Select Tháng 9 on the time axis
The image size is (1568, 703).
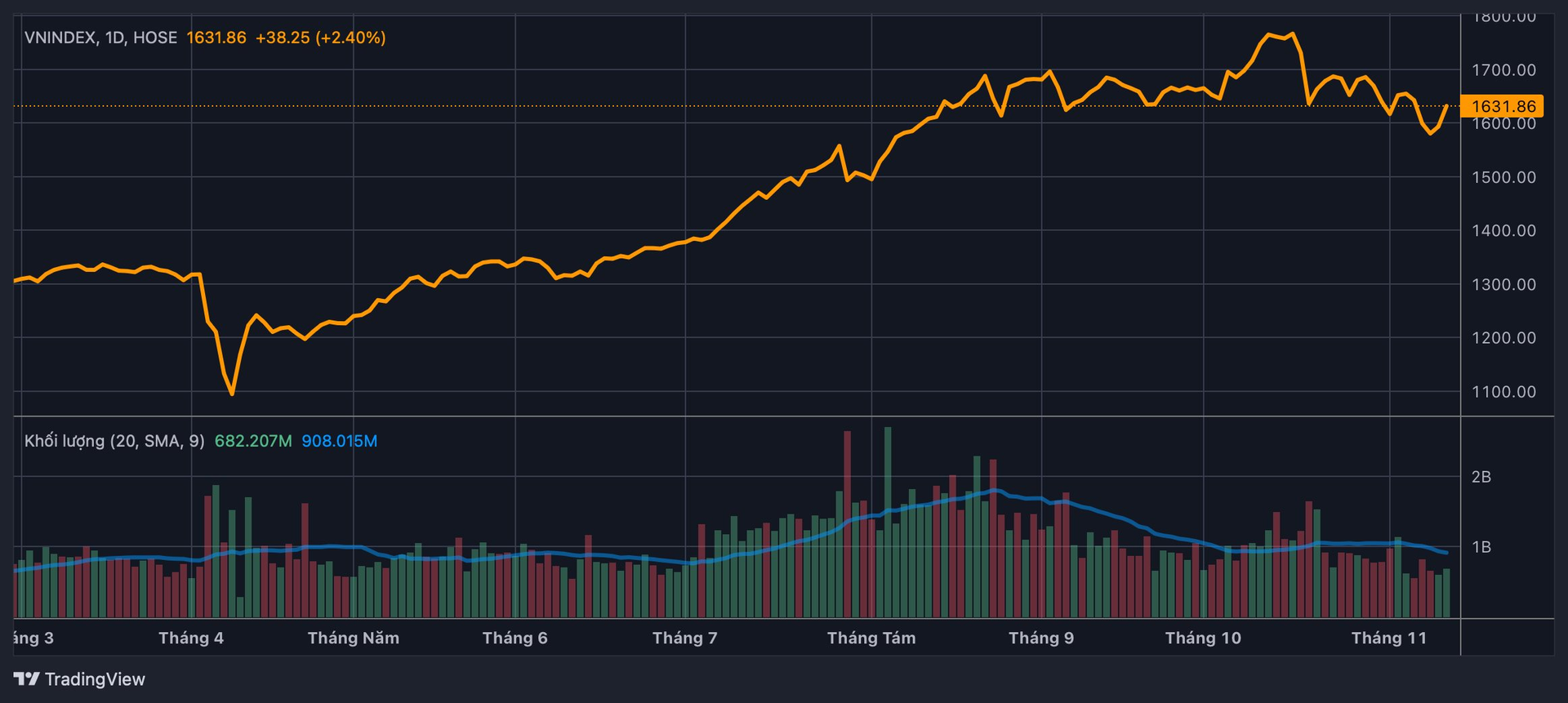[x=1041, y=638]
